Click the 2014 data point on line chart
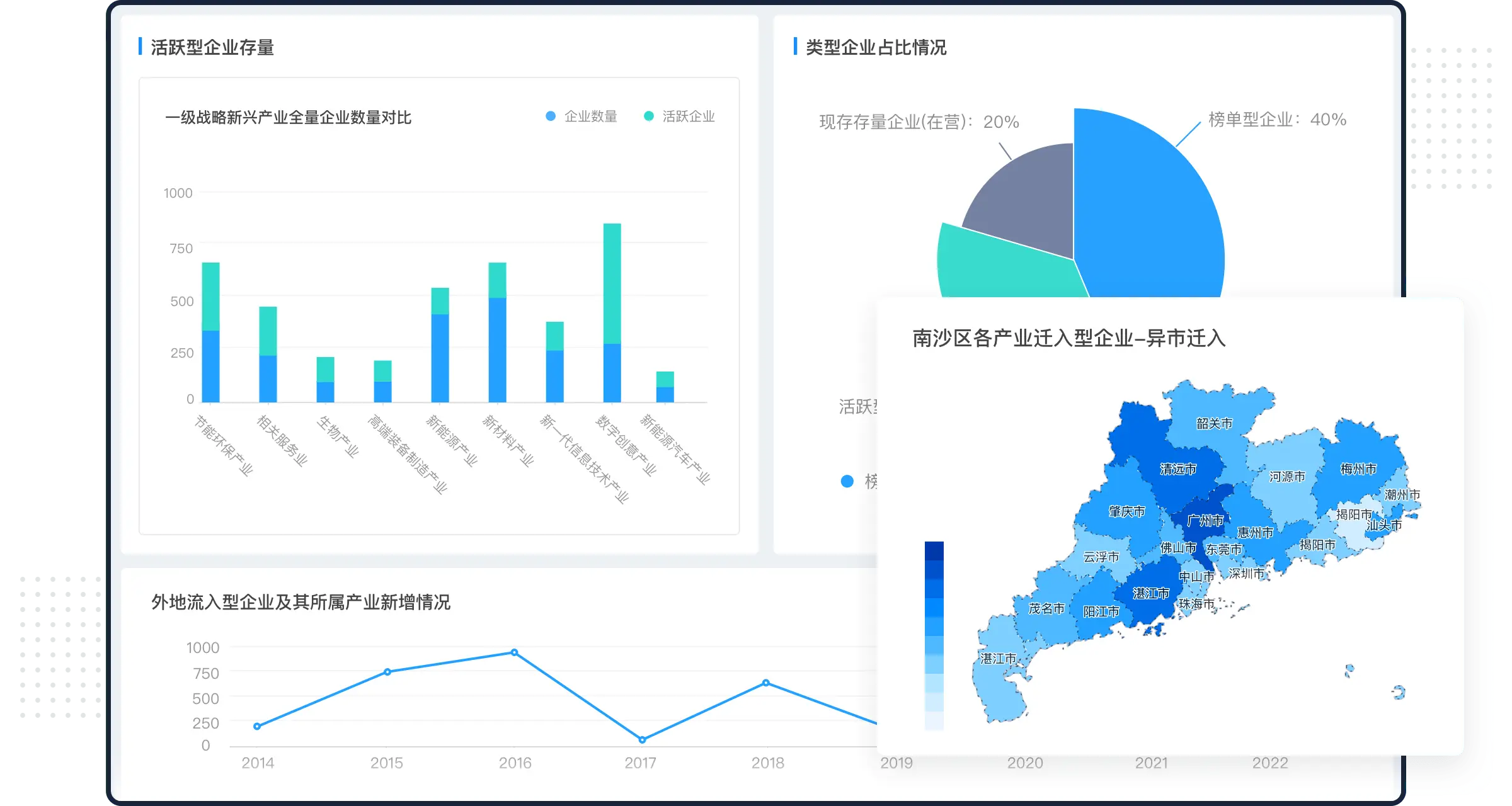Screen dimensions: 1512x806 click(257, 726)
